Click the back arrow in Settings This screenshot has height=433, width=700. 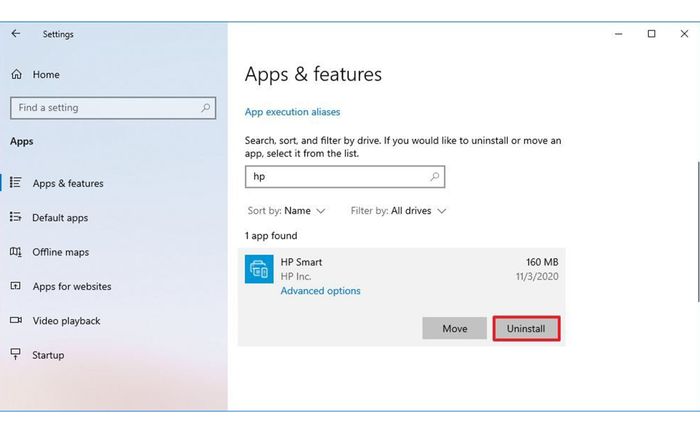16,33
